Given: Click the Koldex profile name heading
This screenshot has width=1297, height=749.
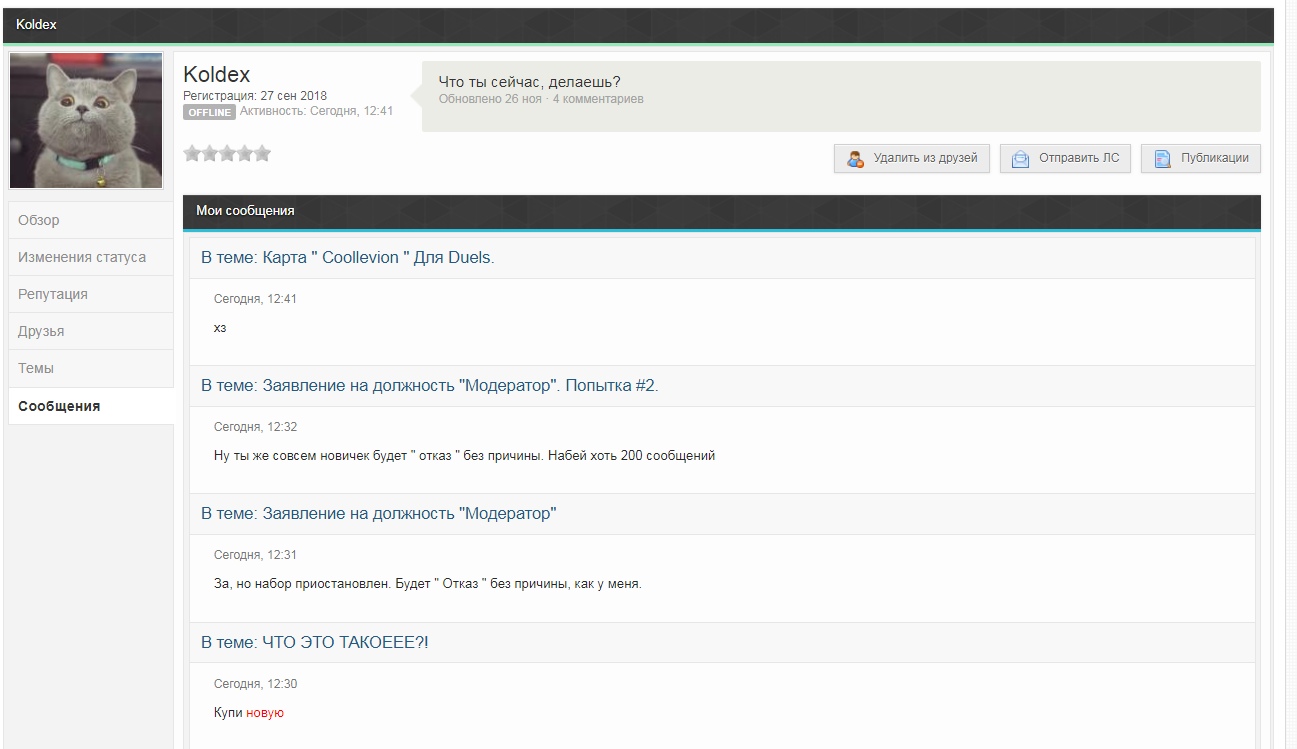Looking at the screenshot, I should (217, 74).
